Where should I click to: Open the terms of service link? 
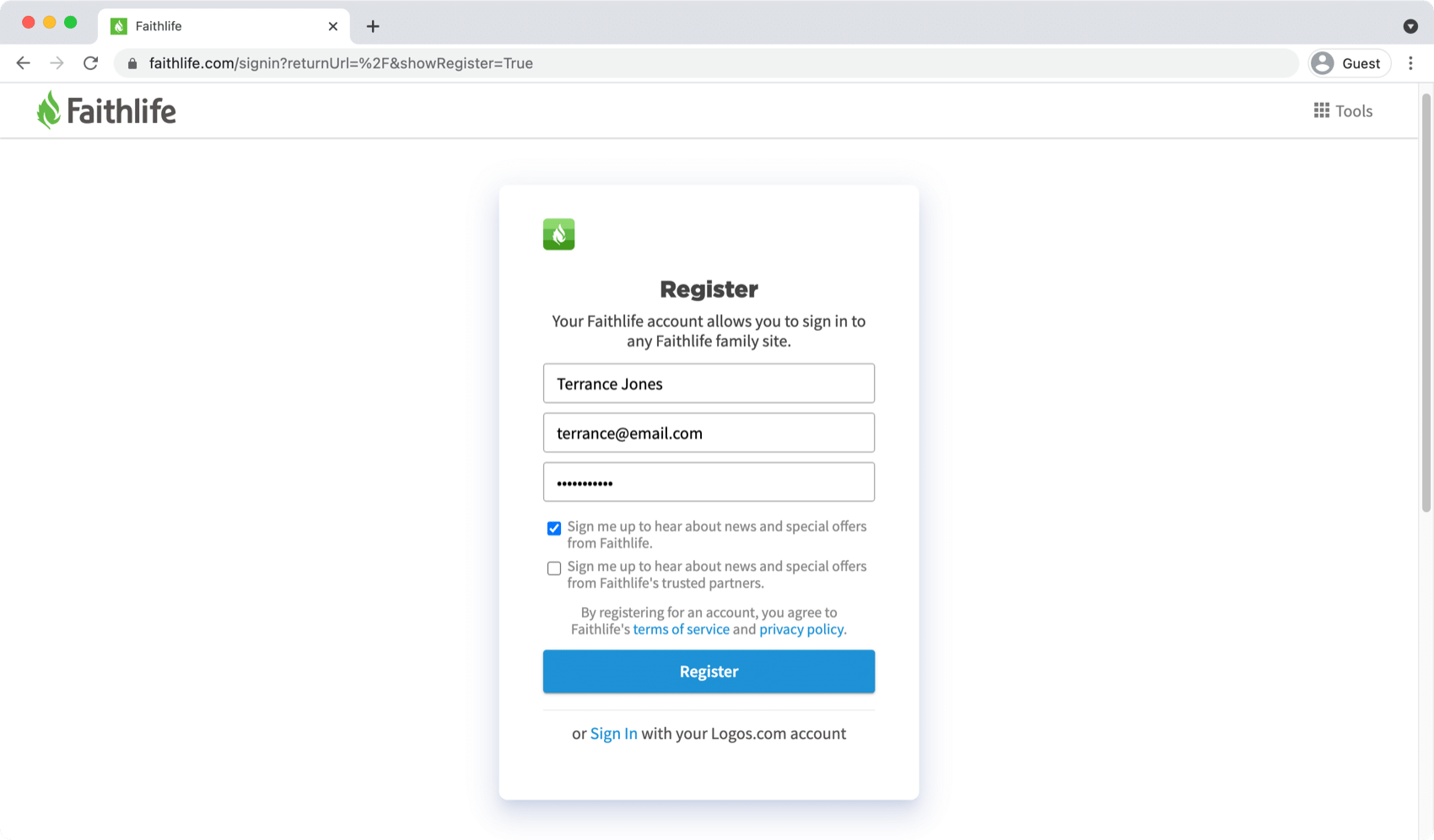click(x=681, y=629)
